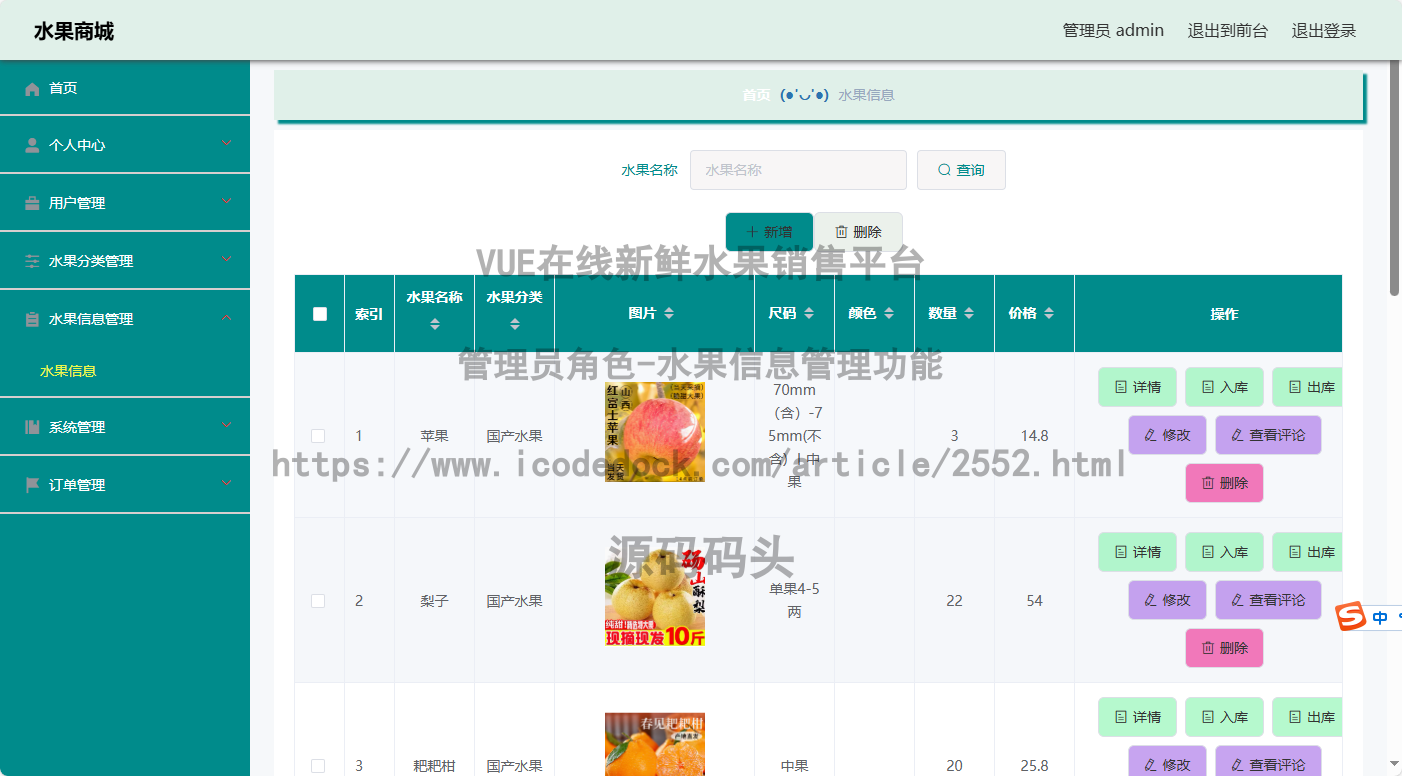Expand the 订单管理 menu chevron
Image resolution: width=1402 pixels, height=776 pixels.
click(227, 484)
